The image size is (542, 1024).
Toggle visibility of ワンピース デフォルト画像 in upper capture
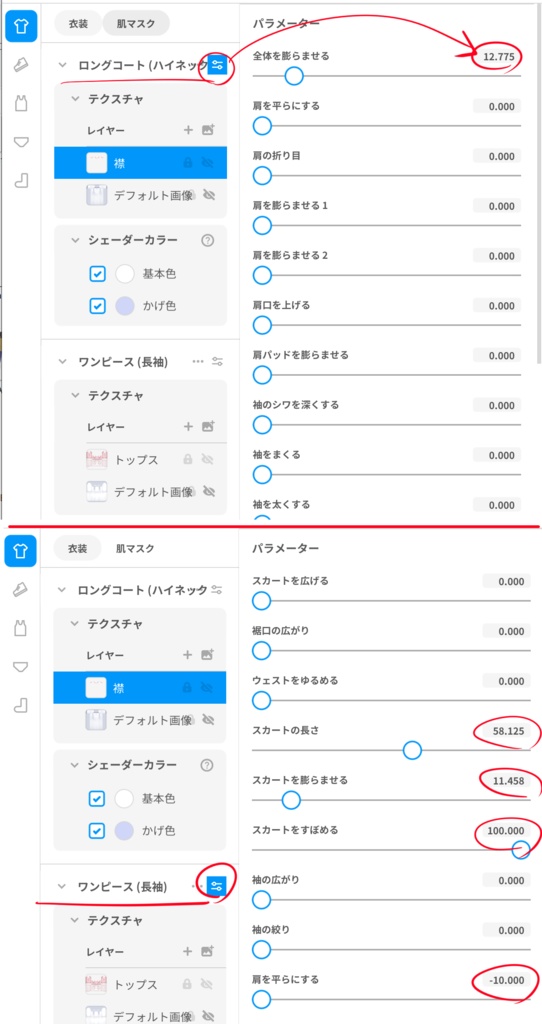click(209, 490)
